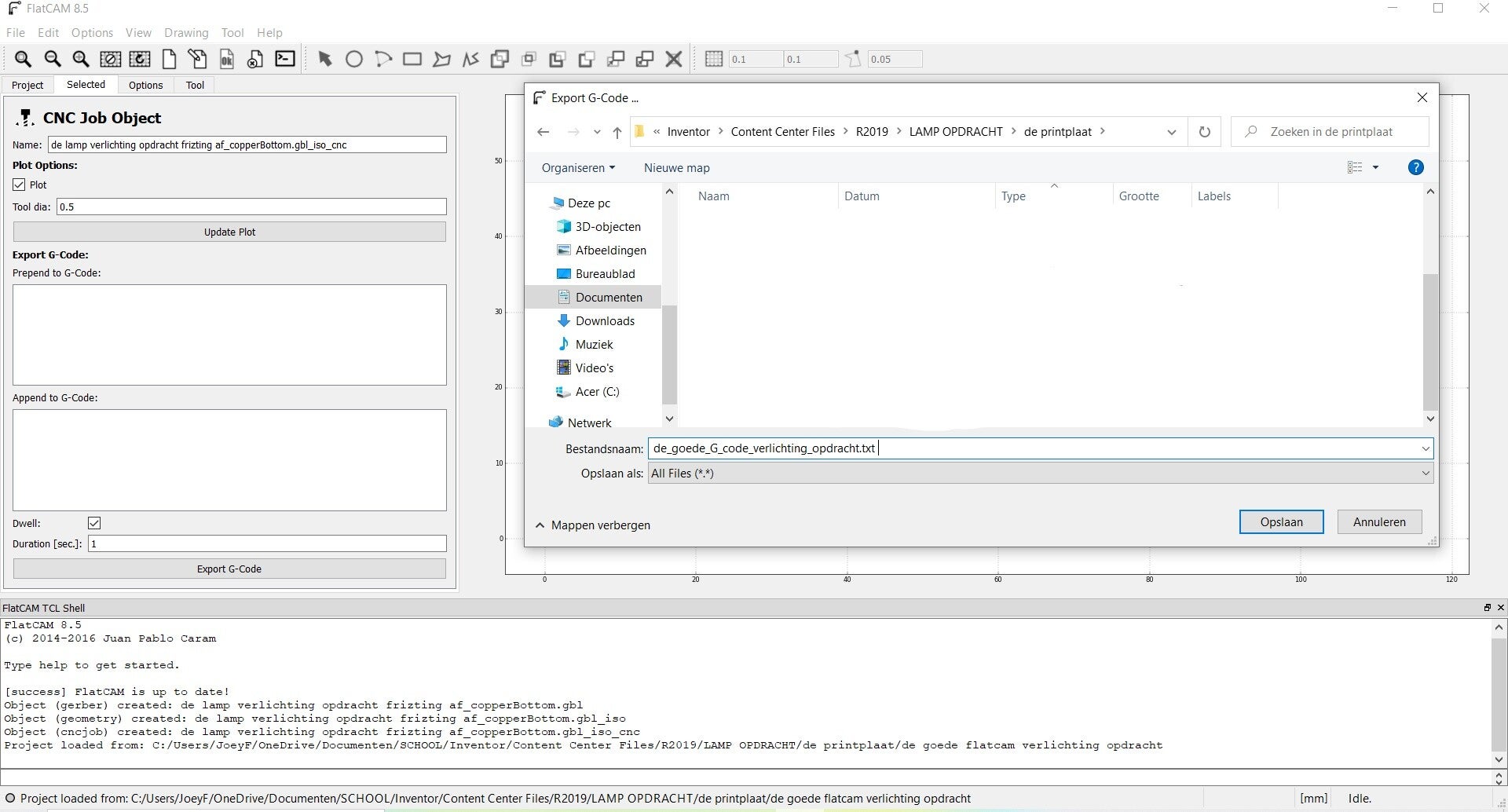Click the Opslaan button

click(1281, 522)
